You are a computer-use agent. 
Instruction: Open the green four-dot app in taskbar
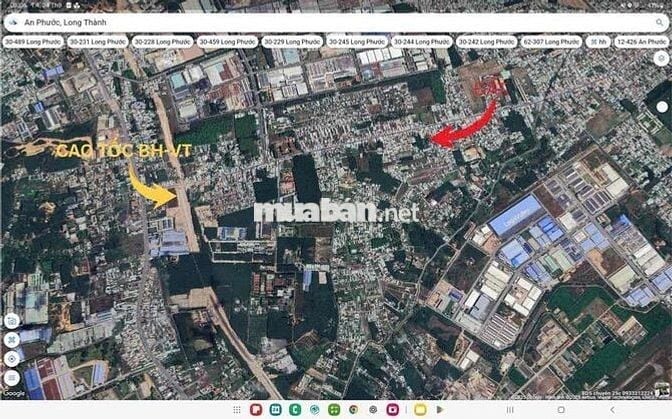(x=334, y=410)
